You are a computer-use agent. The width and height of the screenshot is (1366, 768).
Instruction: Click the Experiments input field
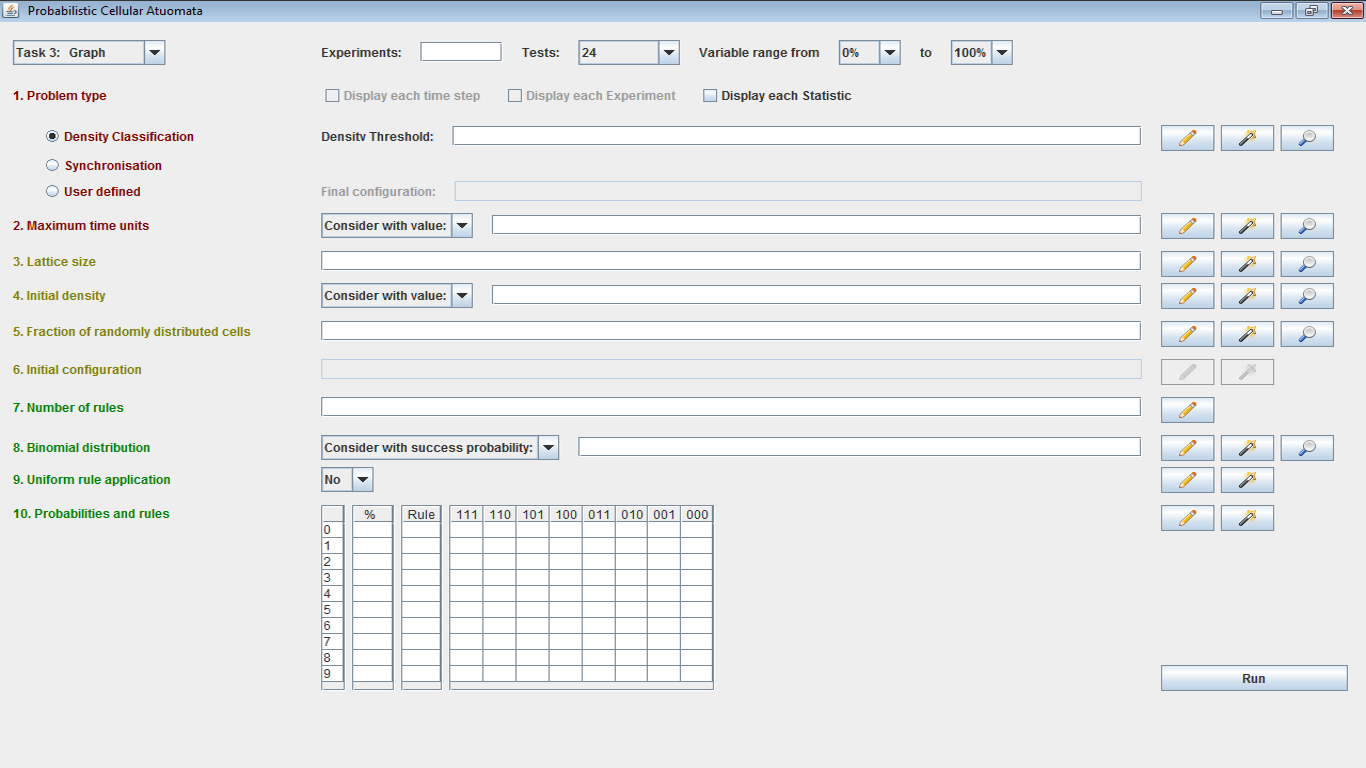tap(460, 52)
